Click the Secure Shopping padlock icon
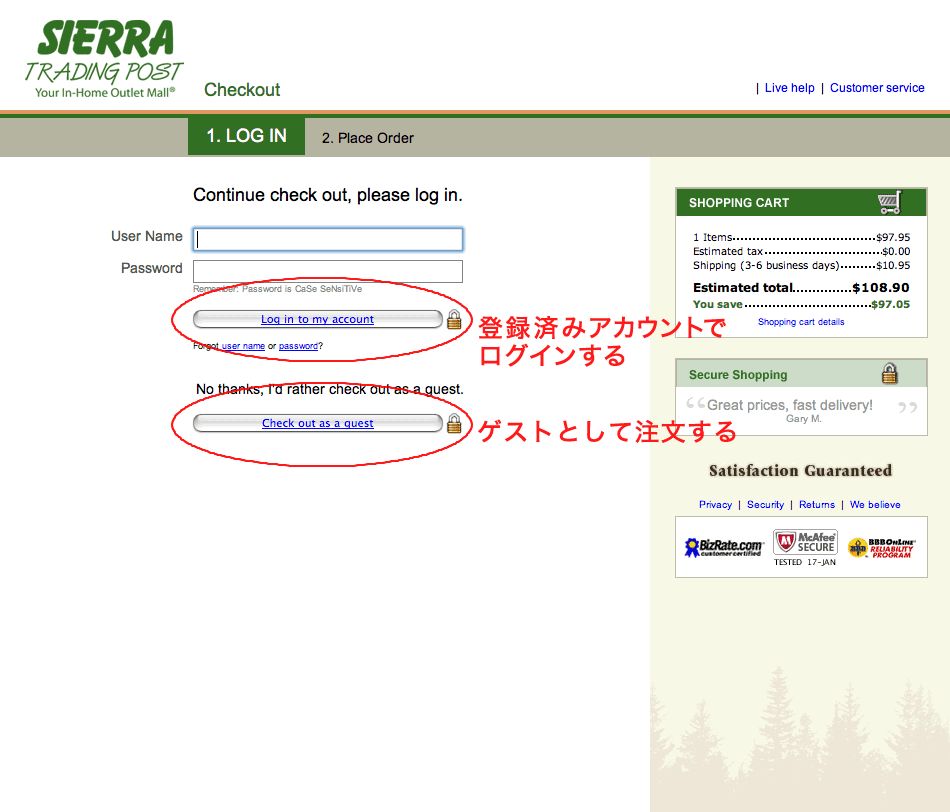The image size is (950, 812). (x=889, y=374)
